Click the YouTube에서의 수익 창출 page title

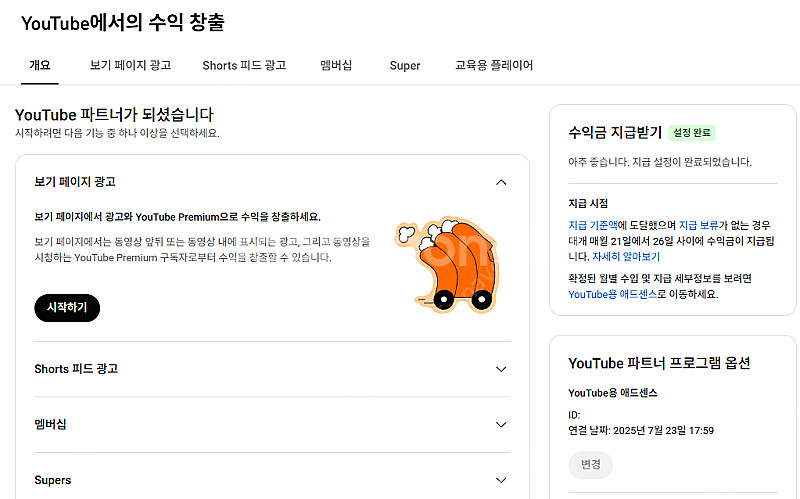coord(123,23)
